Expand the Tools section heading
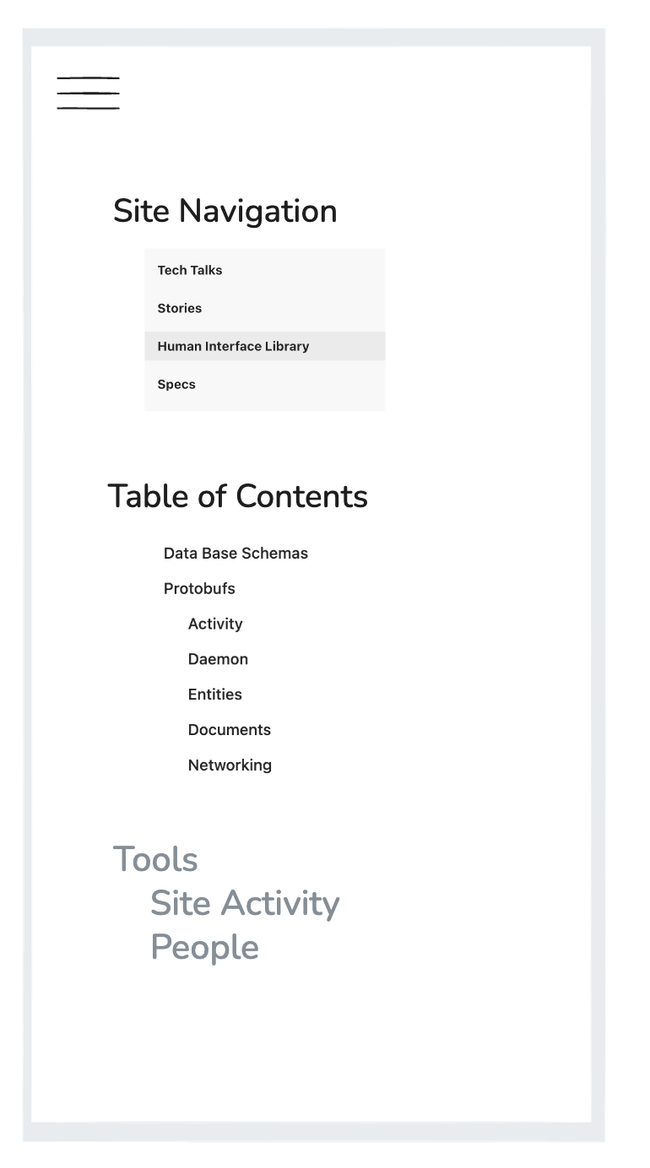Image resolution: width=650 pixels, height=1168 pixels. 155,859
